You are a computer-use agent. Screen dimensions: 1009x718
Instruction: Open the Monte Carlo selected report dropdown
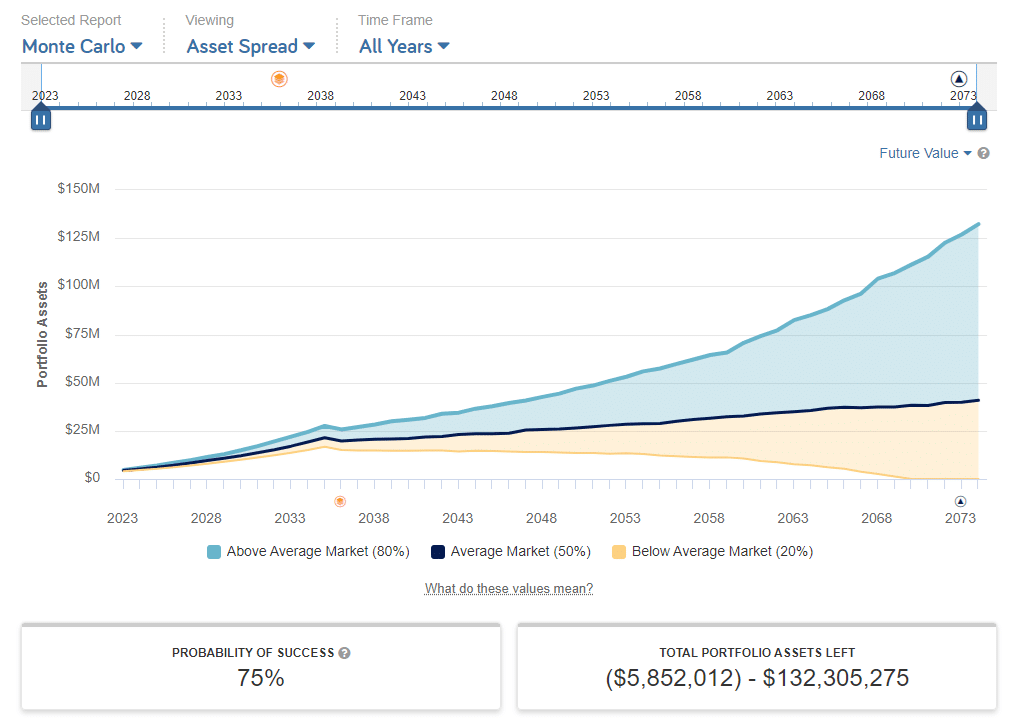tap(82, 46)
